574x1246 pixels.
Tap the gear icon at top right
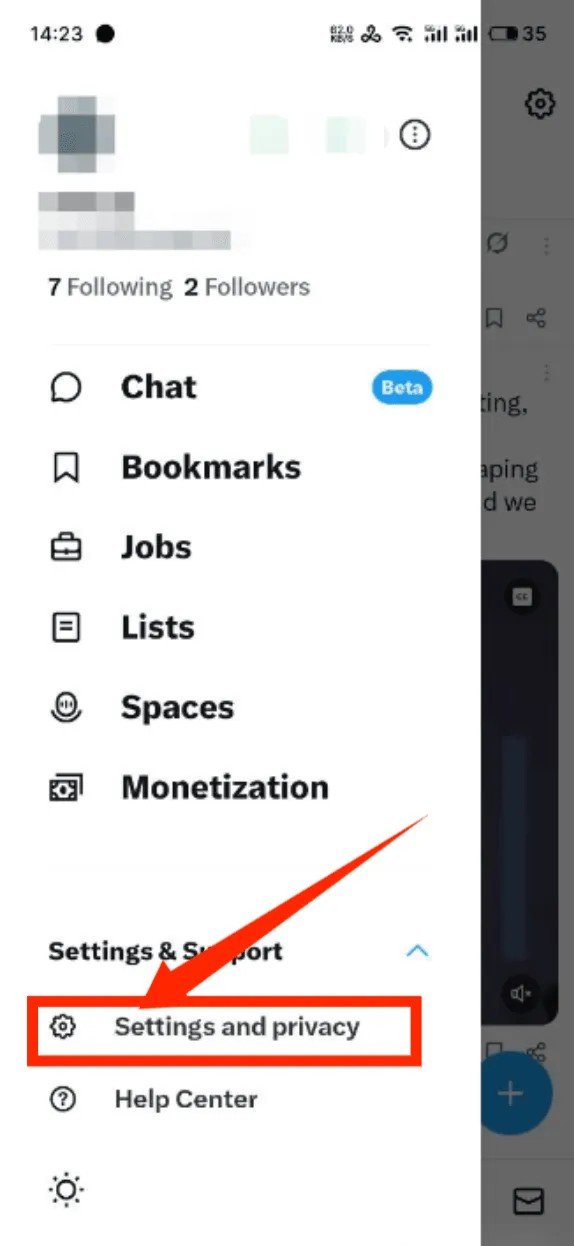540,103
